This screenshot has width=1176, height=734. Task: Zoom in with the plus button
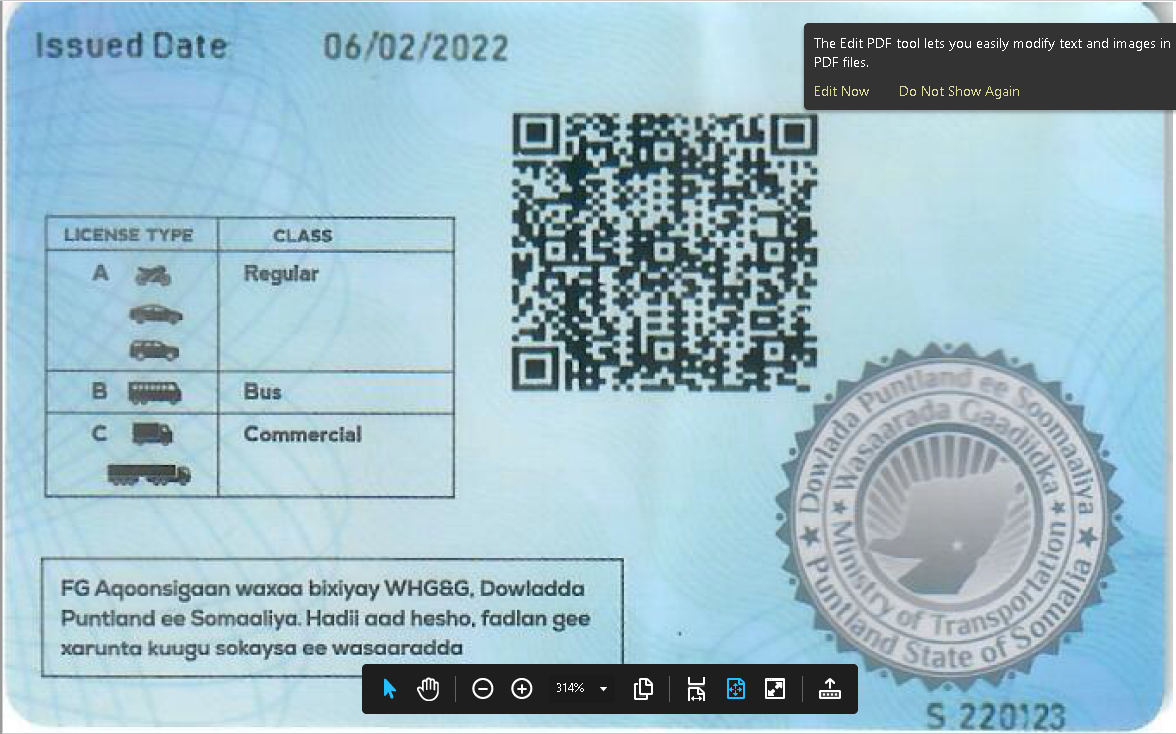pyautogui.click(x=522, y=688)
